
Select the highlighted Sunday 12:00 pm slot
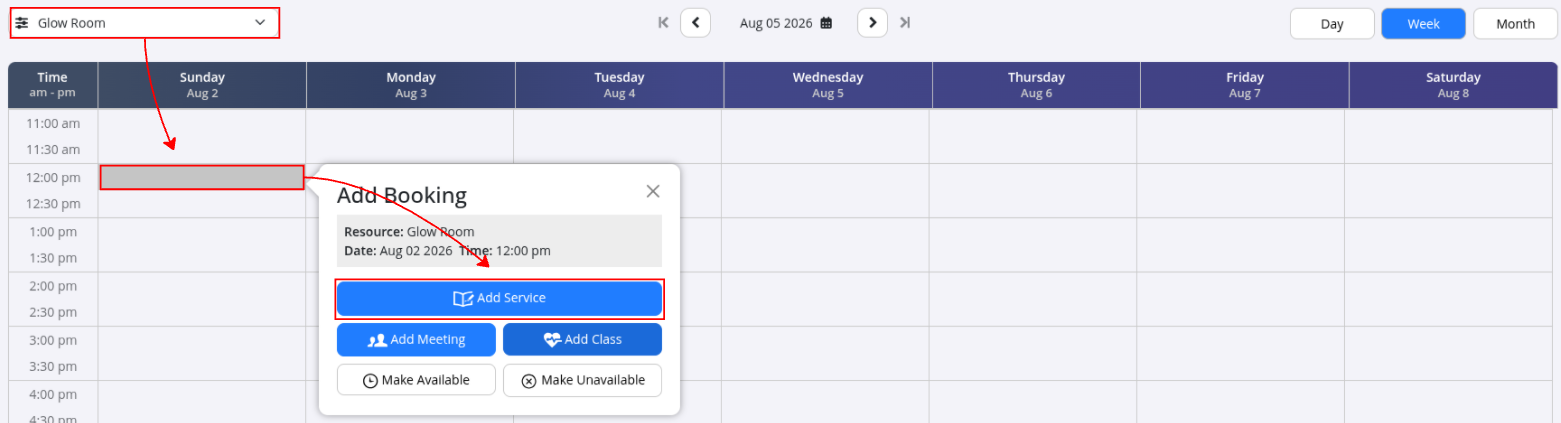(202, 178)
